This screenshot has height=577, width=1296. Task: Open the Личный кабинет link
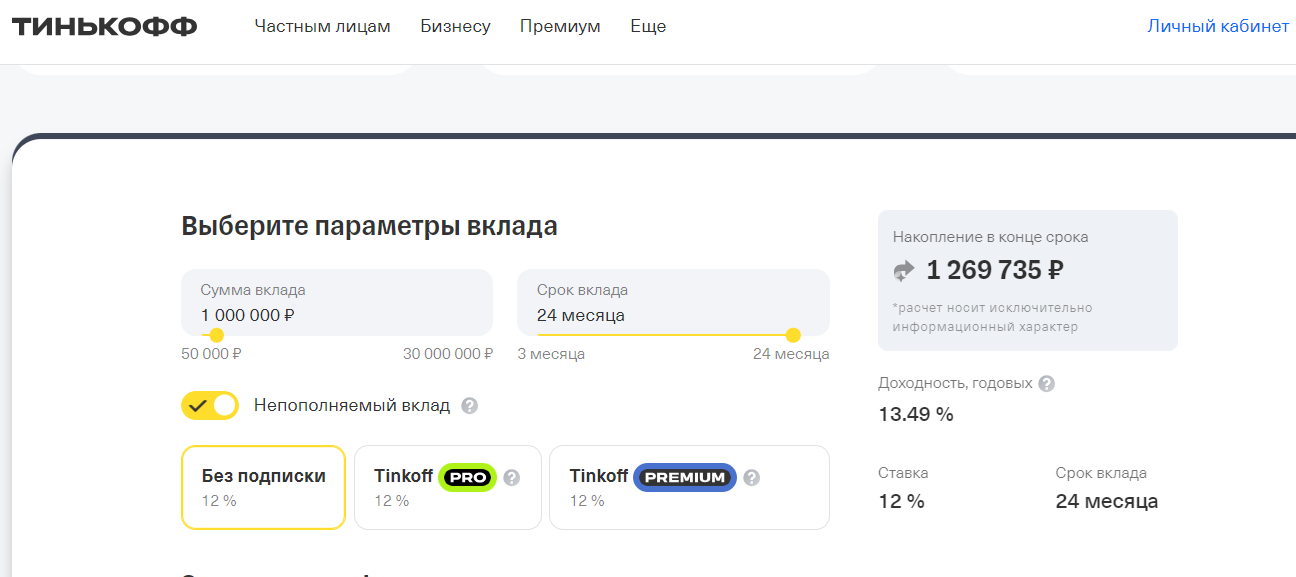click(1218, 27)
